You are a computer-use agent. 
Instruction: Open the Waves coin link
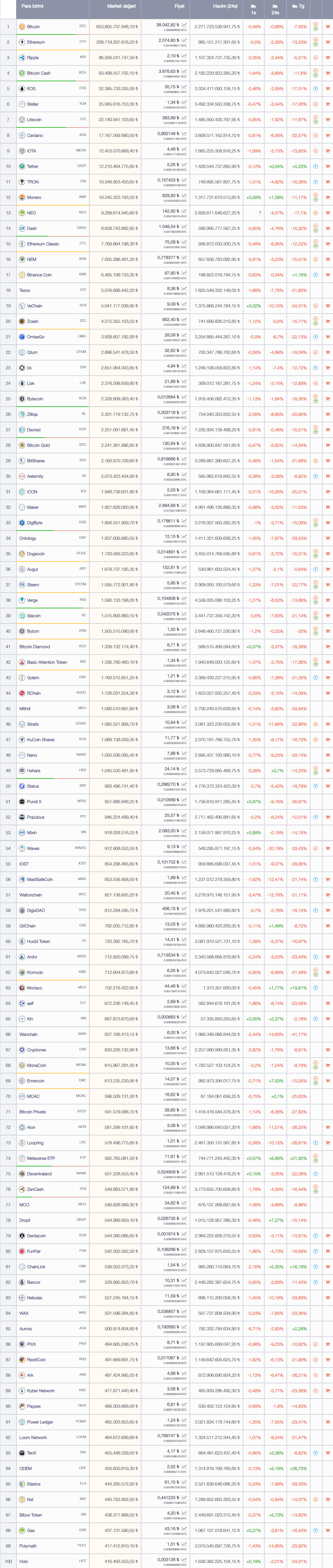tap(33, 849)
